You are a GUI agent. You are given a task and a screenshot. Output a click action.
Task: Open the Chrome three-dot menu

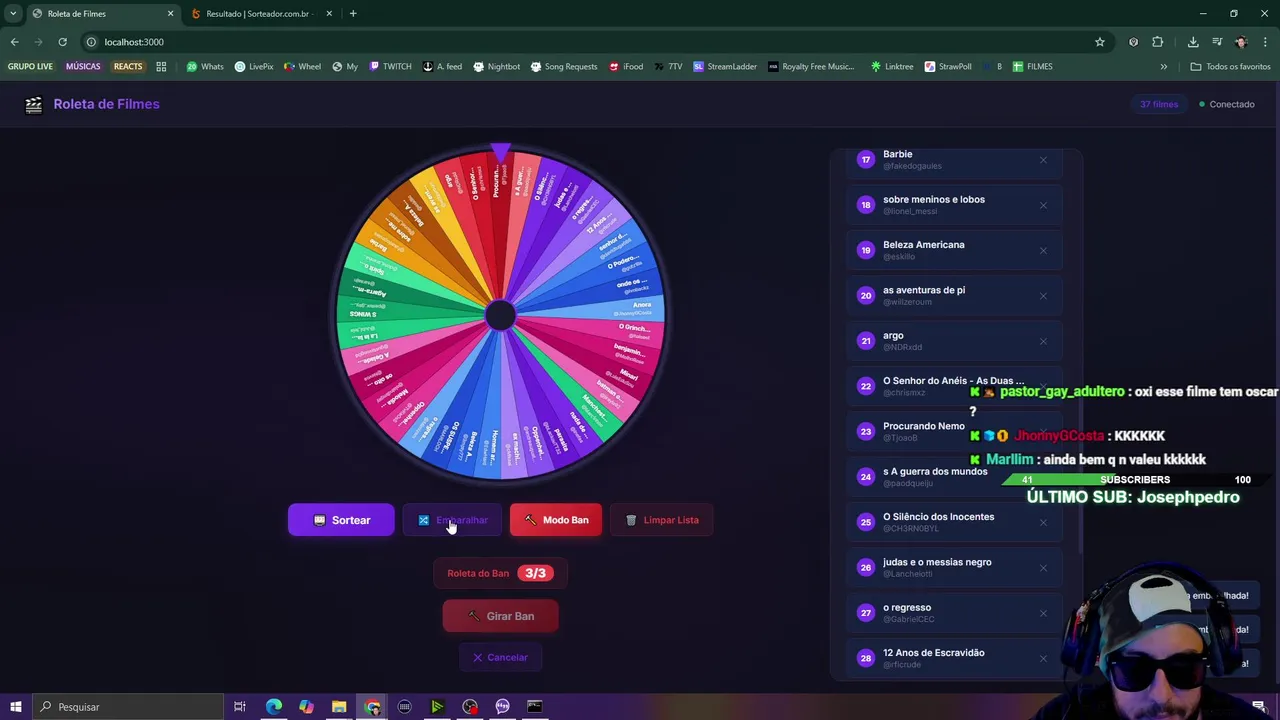1265,42
